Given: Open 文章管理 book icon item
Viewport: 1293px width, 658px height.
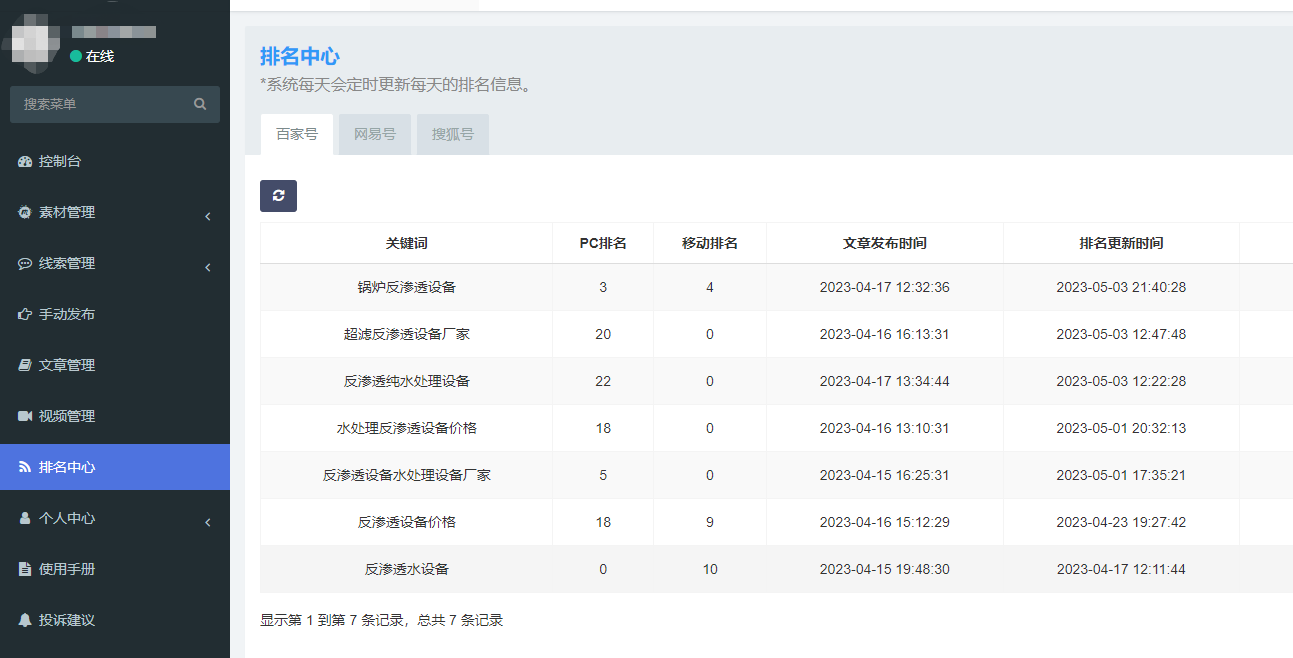Looking at the screenshot, I should [x=25, y=365].
